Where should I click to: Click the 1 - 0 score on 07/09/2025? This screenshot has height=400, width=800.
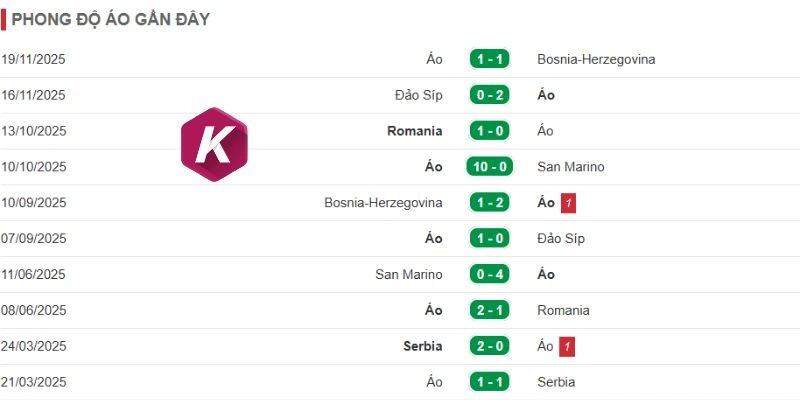pyautogui.click(x=489, y=239)
